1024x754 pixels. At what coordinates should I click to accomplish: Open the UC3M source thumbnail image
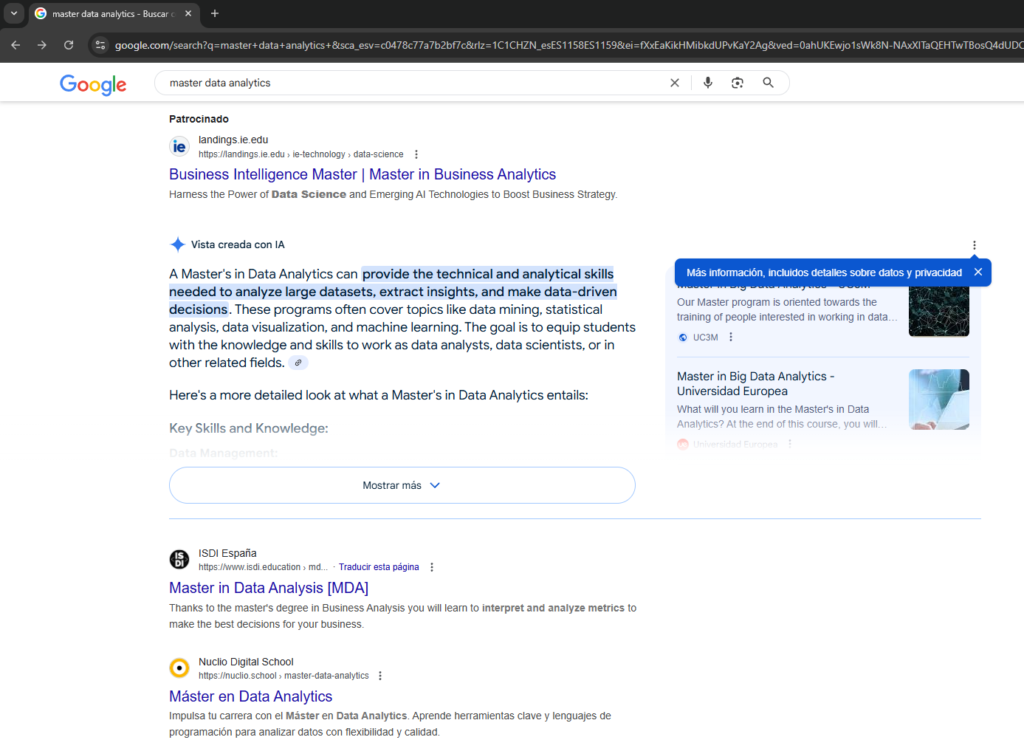pos(938,311)
